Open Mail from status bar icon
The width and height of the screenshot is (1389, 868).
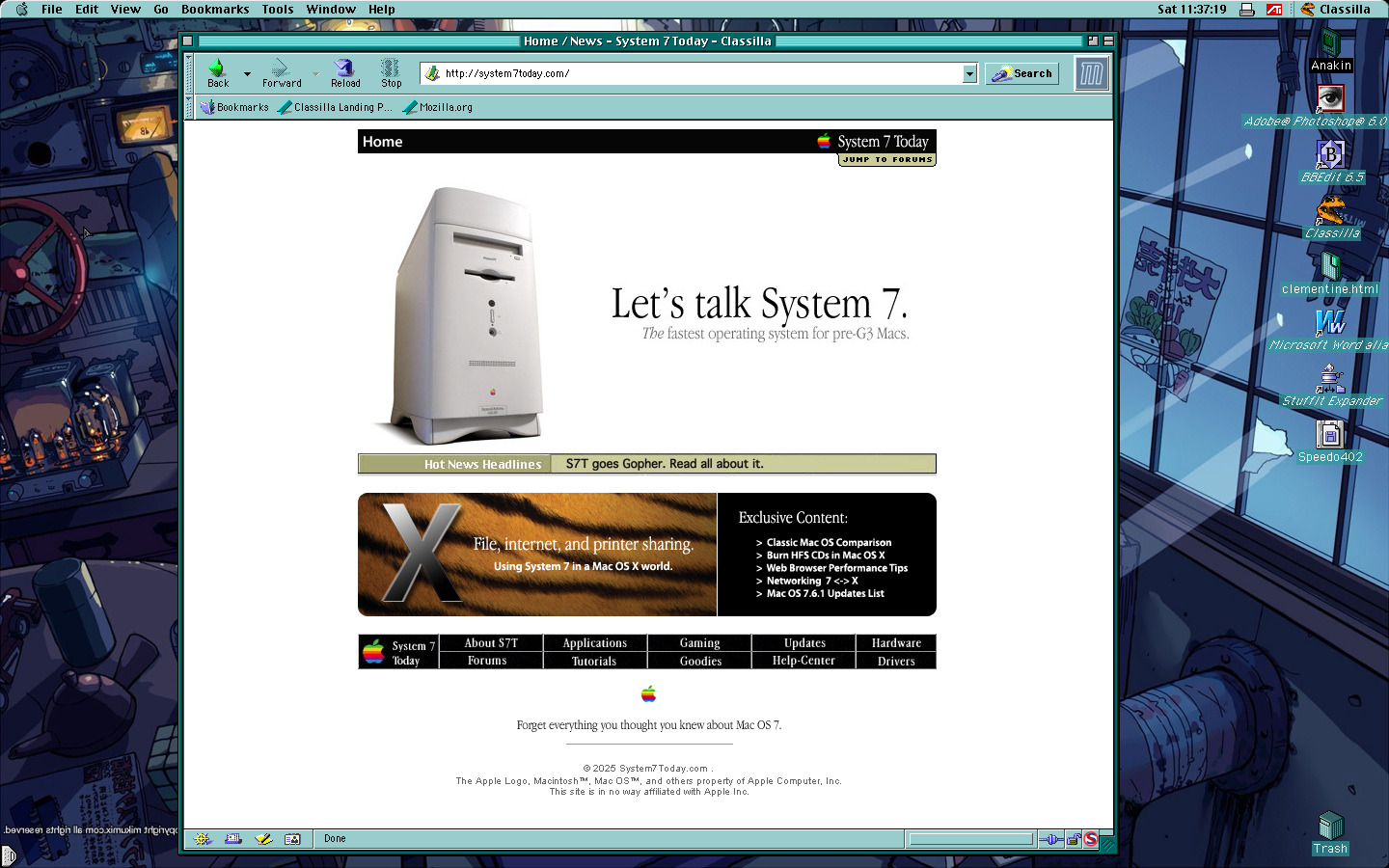click(232, 839)
